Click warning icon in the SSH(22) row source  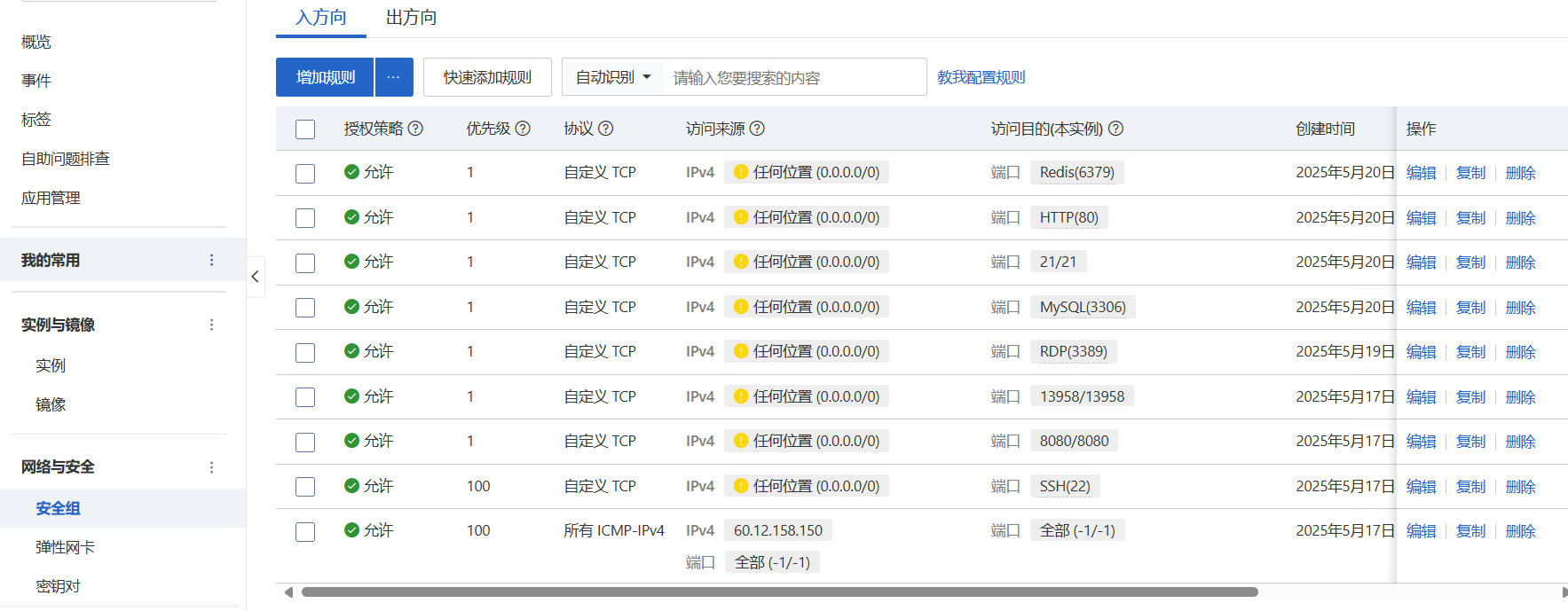click(x=741, y=486)
